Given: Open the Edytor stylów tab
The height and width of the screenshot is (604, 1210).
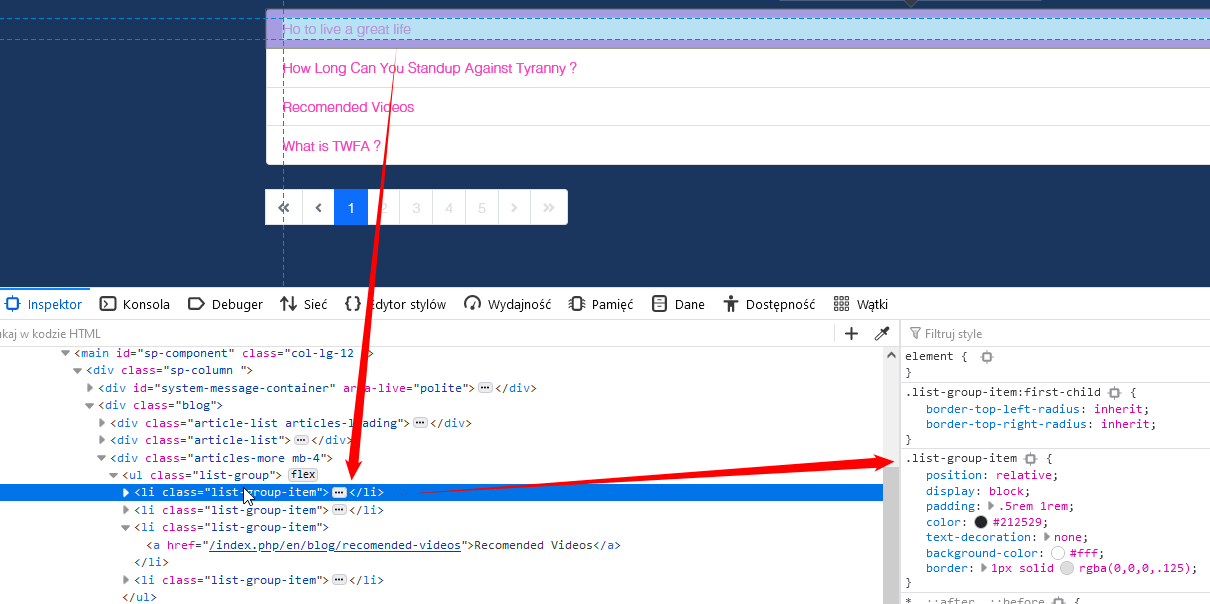Looking at the screenshot, I should click(395, 304).
